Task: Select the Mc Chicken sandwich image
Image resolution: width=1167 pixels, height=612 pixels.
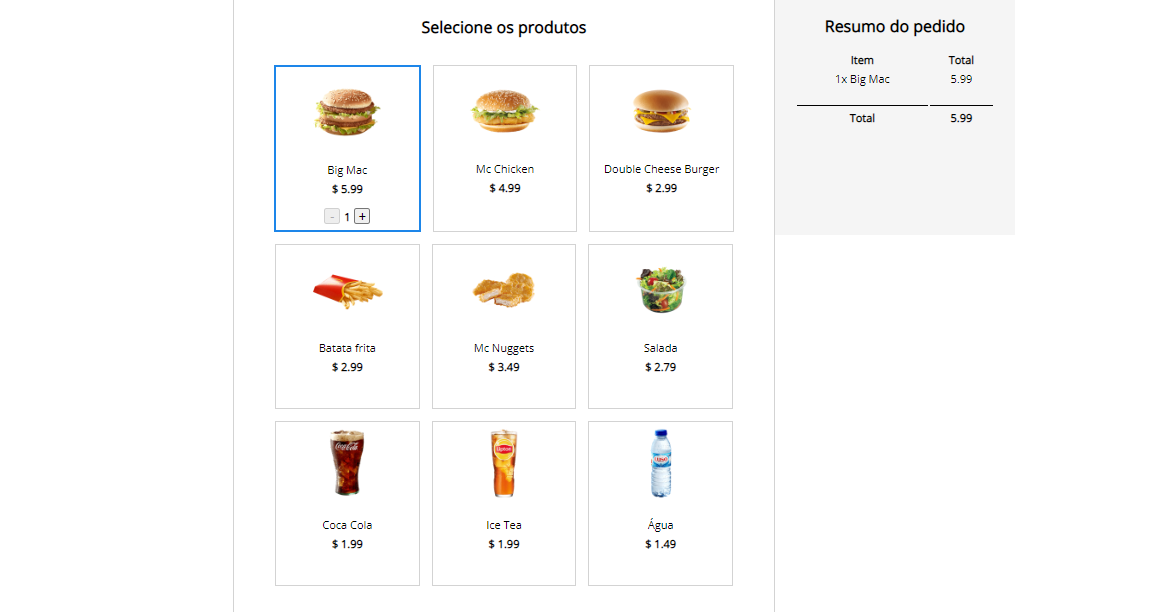Action: pyautogui.click(x=504, y=111)
